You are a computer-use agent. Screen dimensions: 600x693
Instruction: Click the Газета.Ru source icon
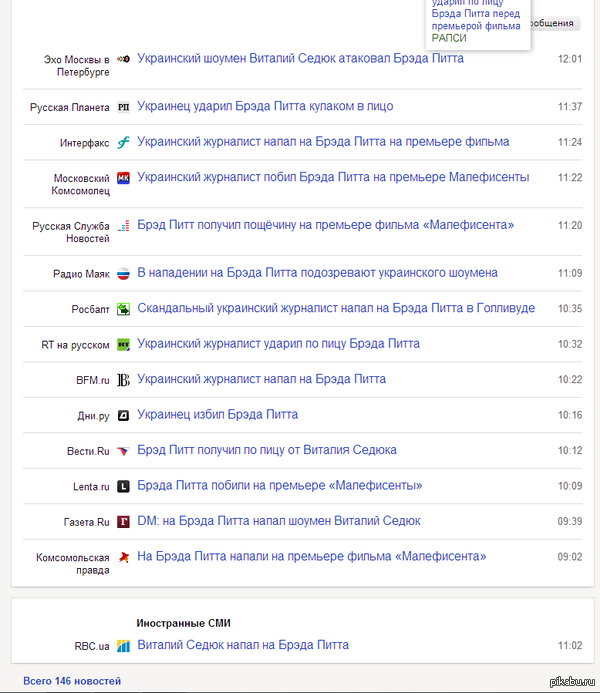point(124,522)
